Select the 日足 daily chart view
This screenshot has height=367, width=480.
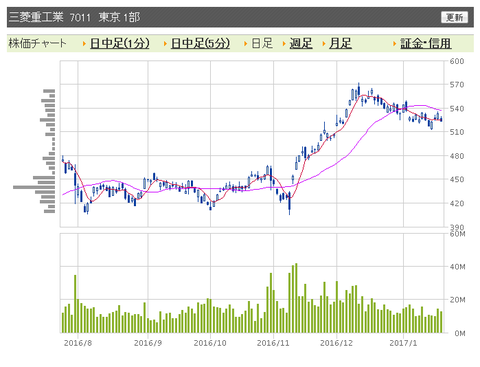[262, 43]
